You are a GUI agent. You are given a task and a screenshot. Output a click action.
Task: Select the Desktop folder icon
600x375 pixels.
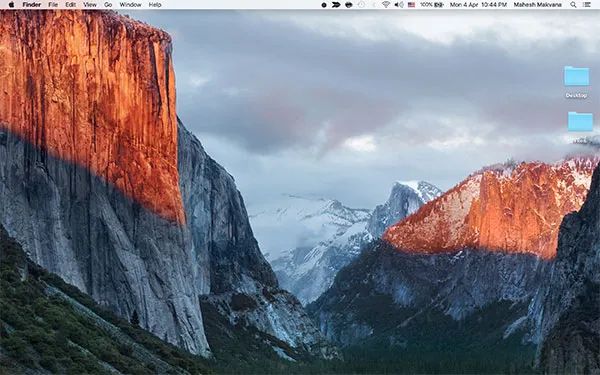pos(577,82)
